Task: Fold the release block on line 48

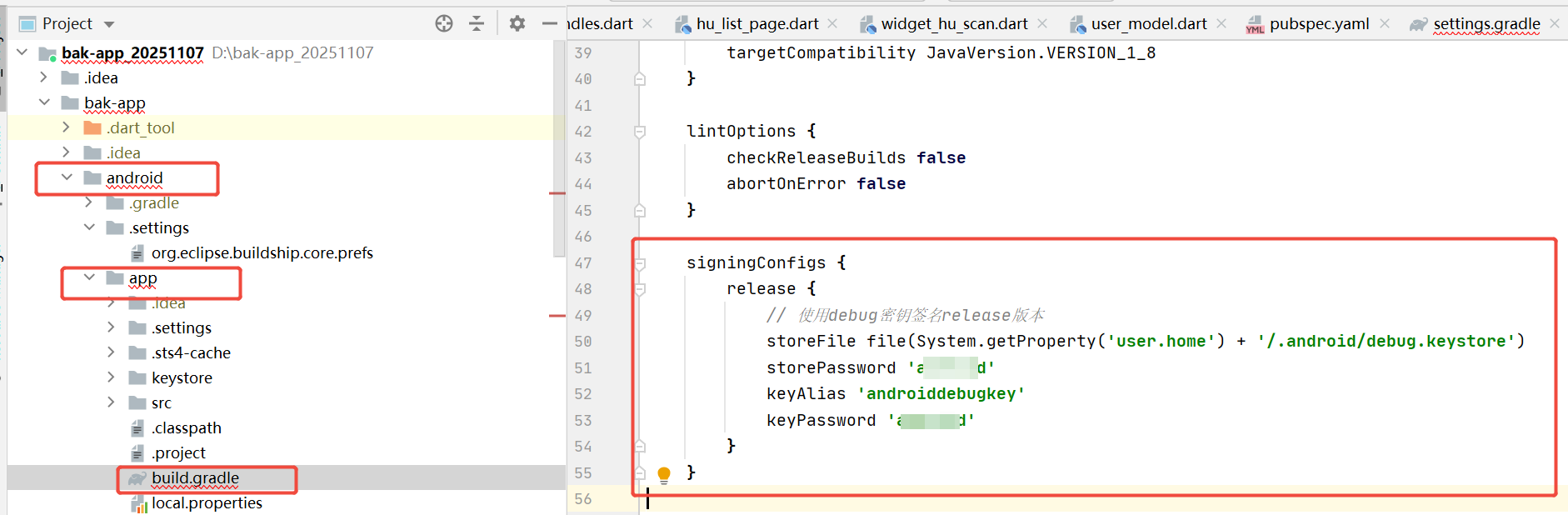Action: pos(640,289)
